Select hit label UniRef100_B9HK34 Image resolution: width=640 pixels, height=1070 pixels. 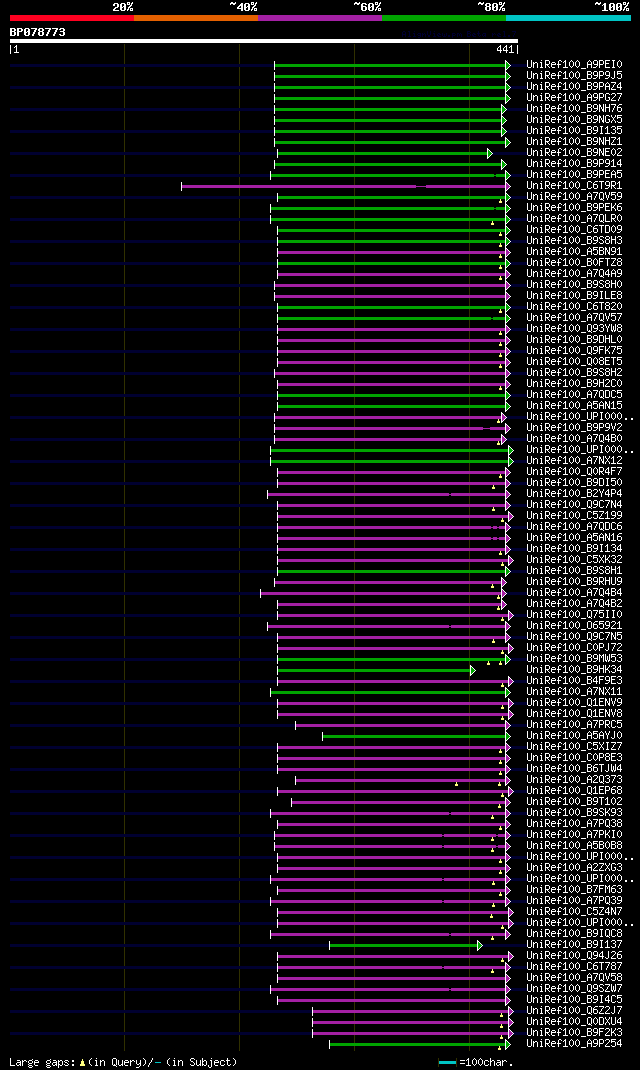[574, 670]
